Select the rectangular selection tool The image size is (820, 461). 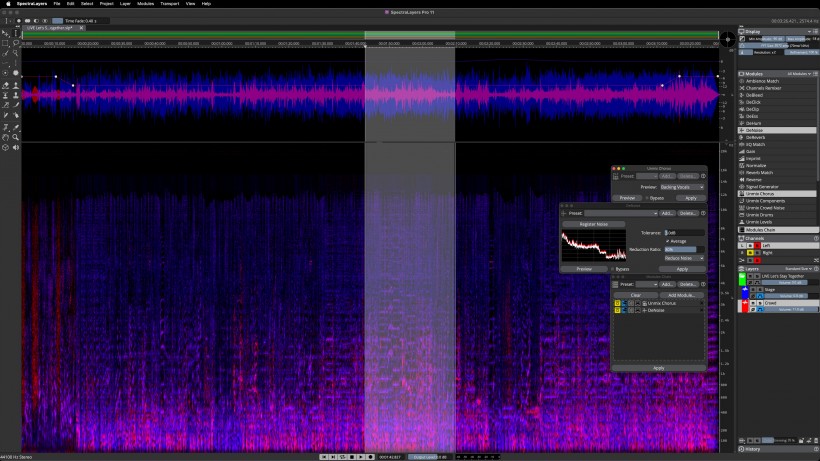5,43
